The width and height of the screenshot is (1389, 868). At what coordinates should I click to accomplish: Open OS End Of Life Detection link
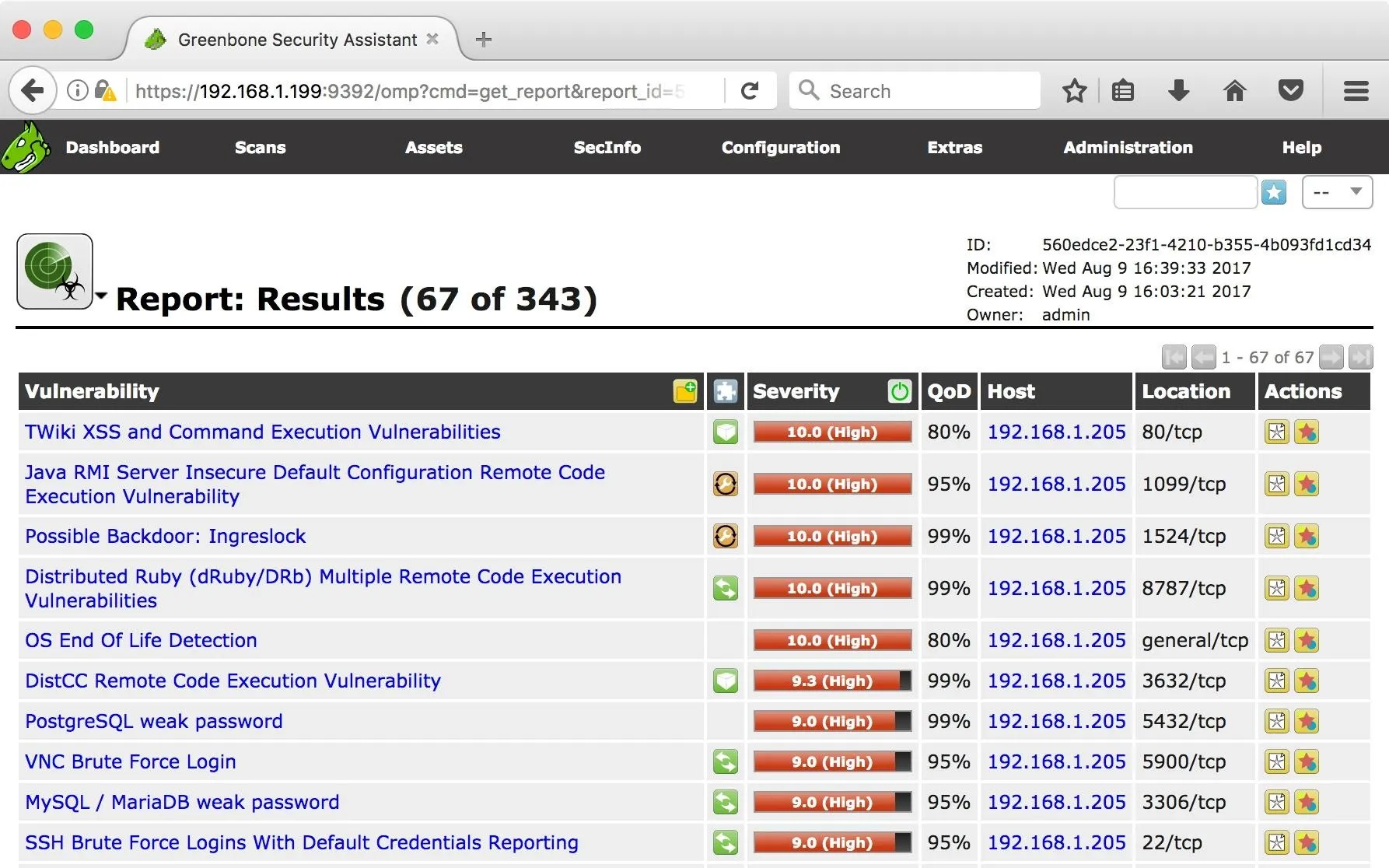point(141,640)
